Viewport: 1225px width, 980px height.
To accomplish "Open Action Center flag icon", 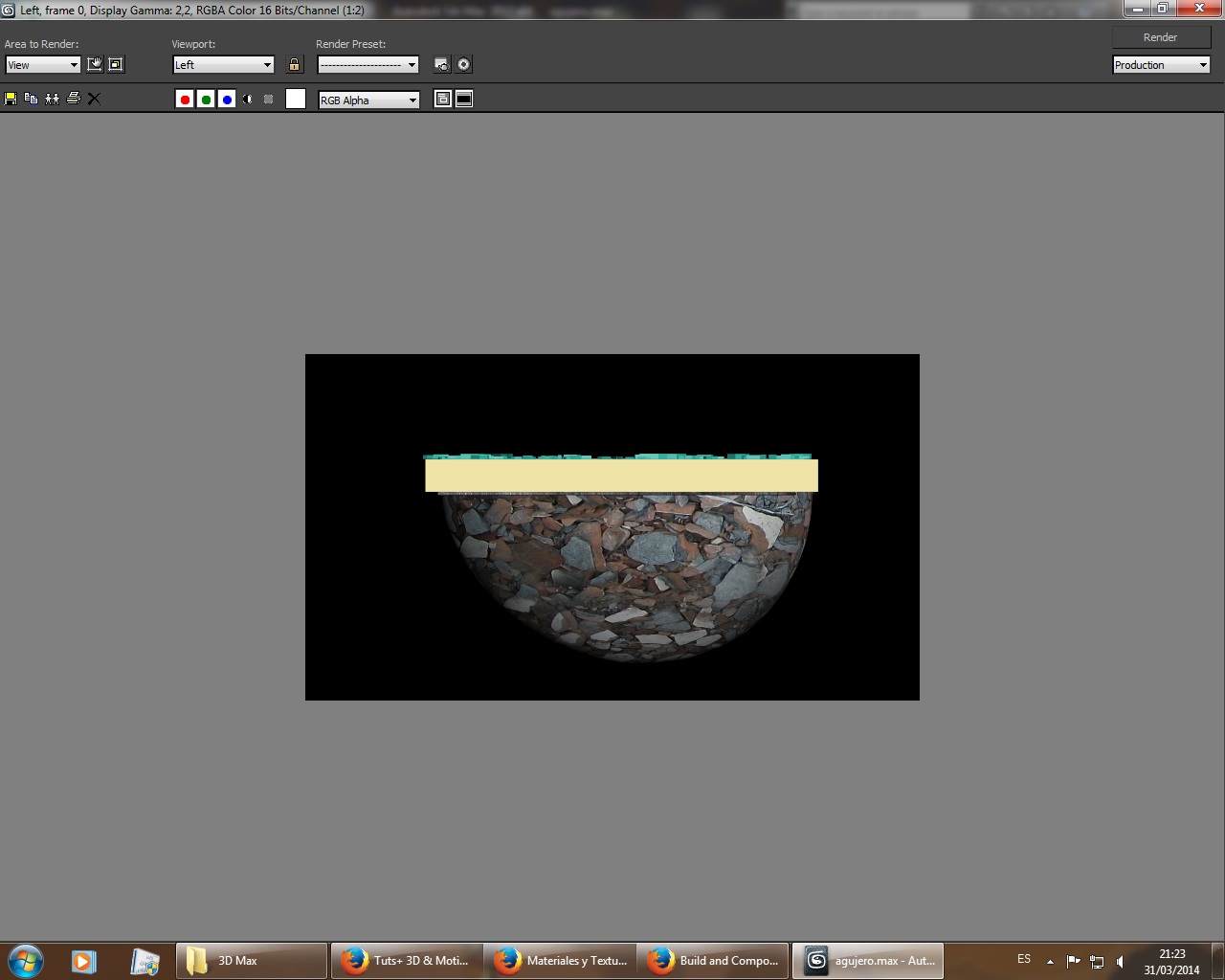I will coord(1073,961).
